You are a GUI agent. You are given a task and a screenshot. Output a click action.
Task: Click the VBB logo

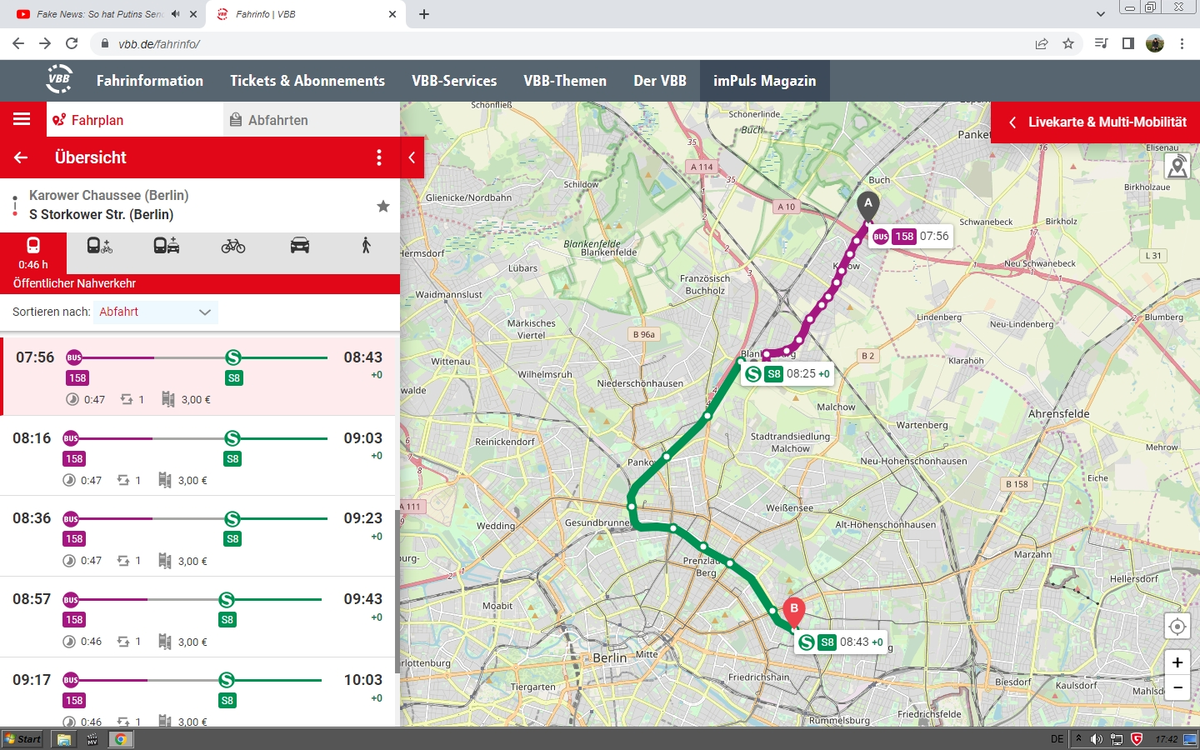[60, 80]
